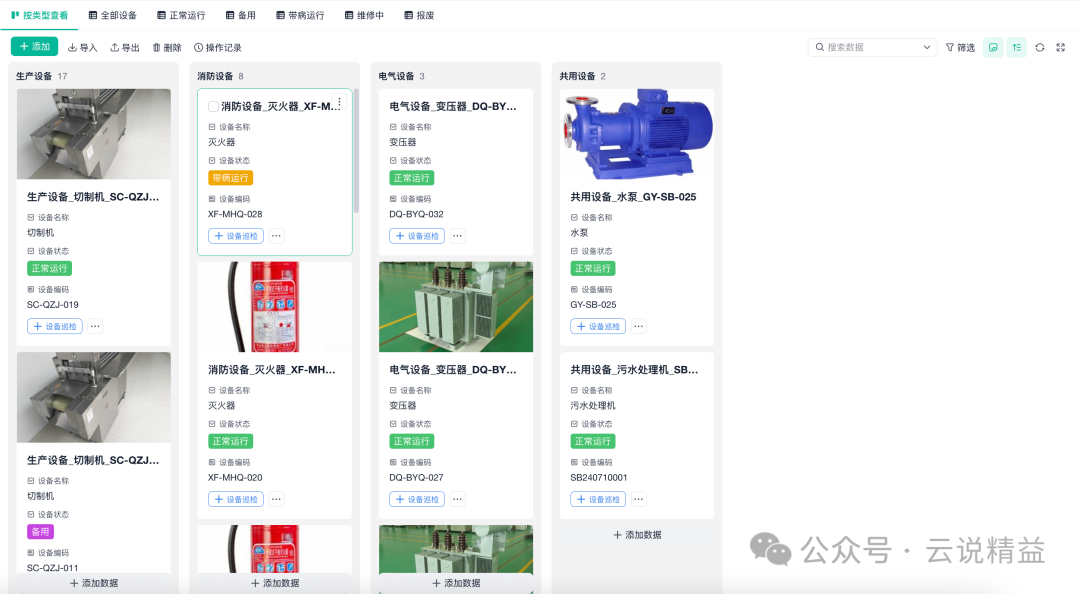1080x594 pixels.
Task: Open more options on SB240710001 card
Action: point(638,499)
